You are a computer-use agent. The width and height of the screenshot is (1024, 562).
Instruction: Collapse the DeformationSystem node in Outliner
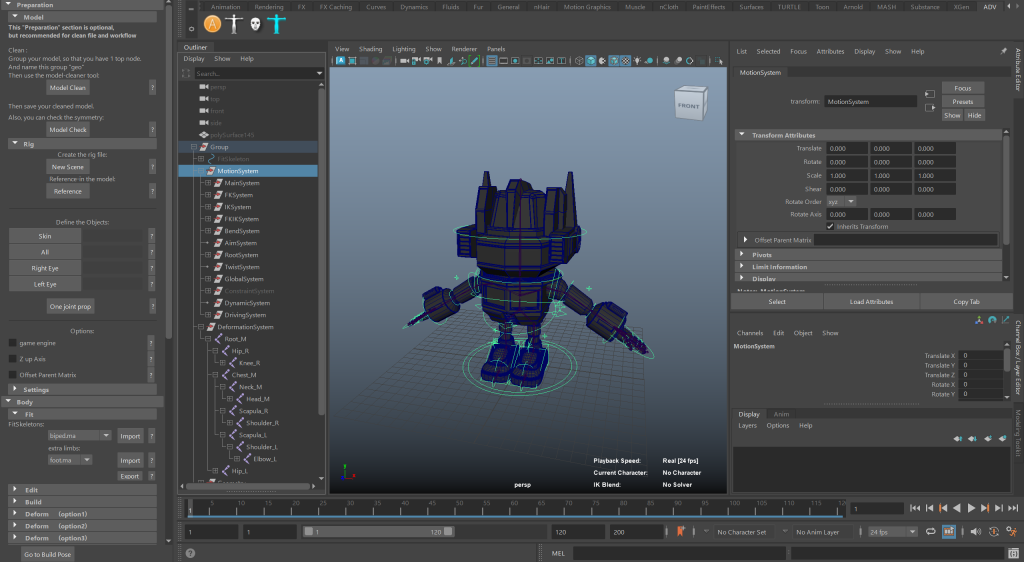point(201,327)
